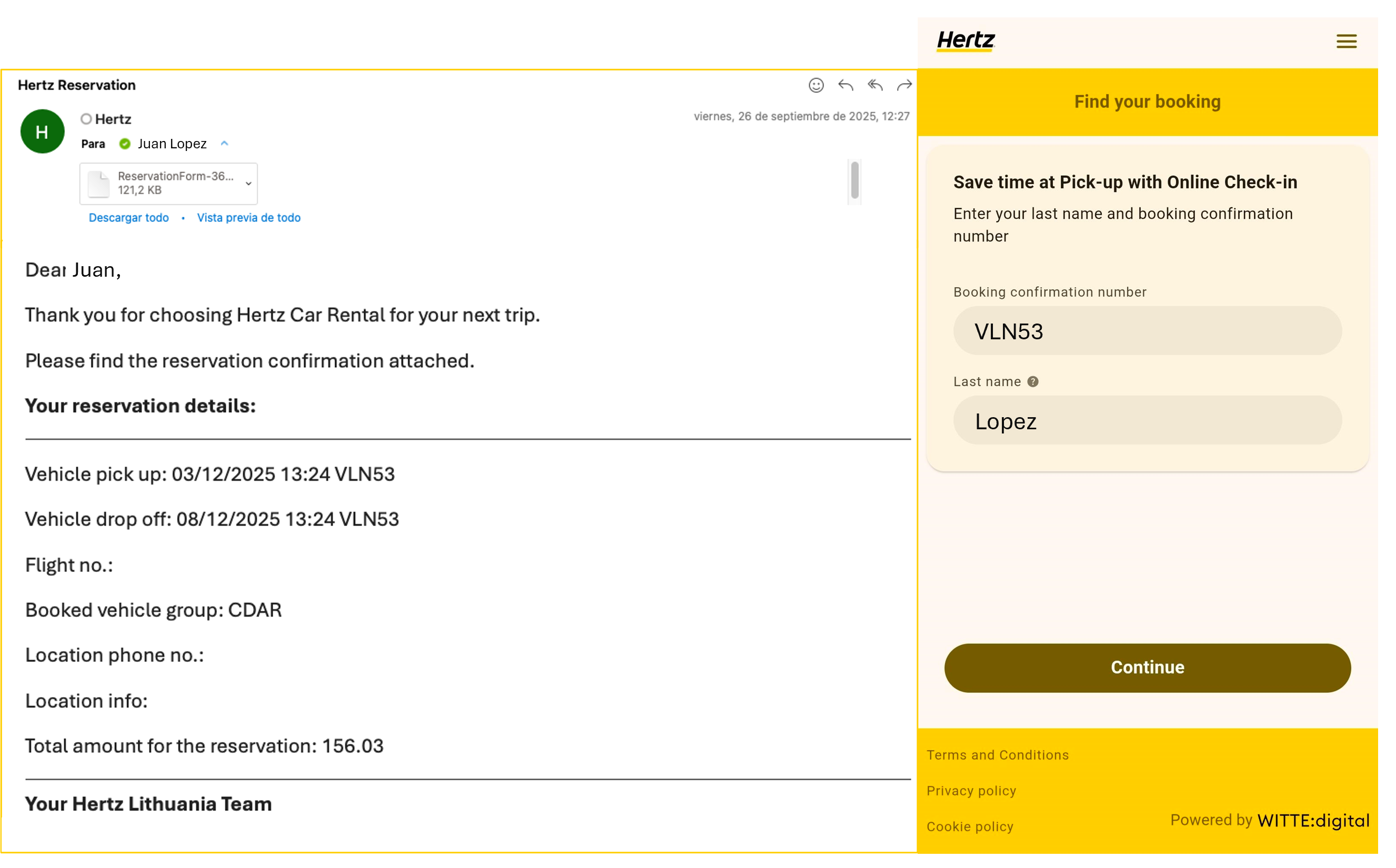Image resolution: width=1396 pixels, height=868 pixels.
Task: Click the attachment file icon
Action: pyautogui.click(x=98, y=184)
